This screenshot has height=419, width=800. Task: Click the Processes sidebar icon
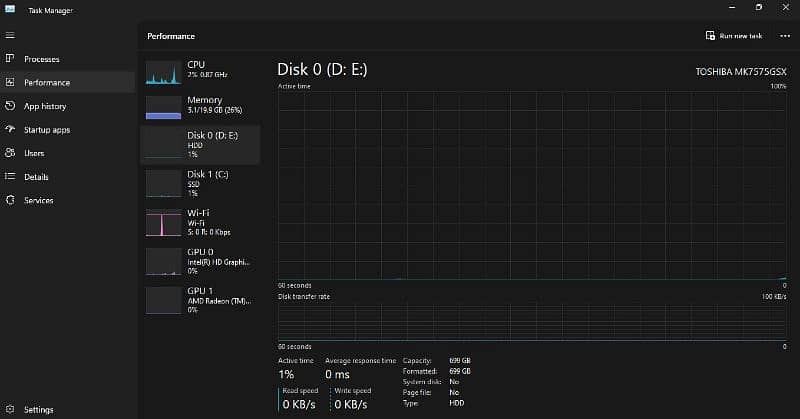point(10,59)
